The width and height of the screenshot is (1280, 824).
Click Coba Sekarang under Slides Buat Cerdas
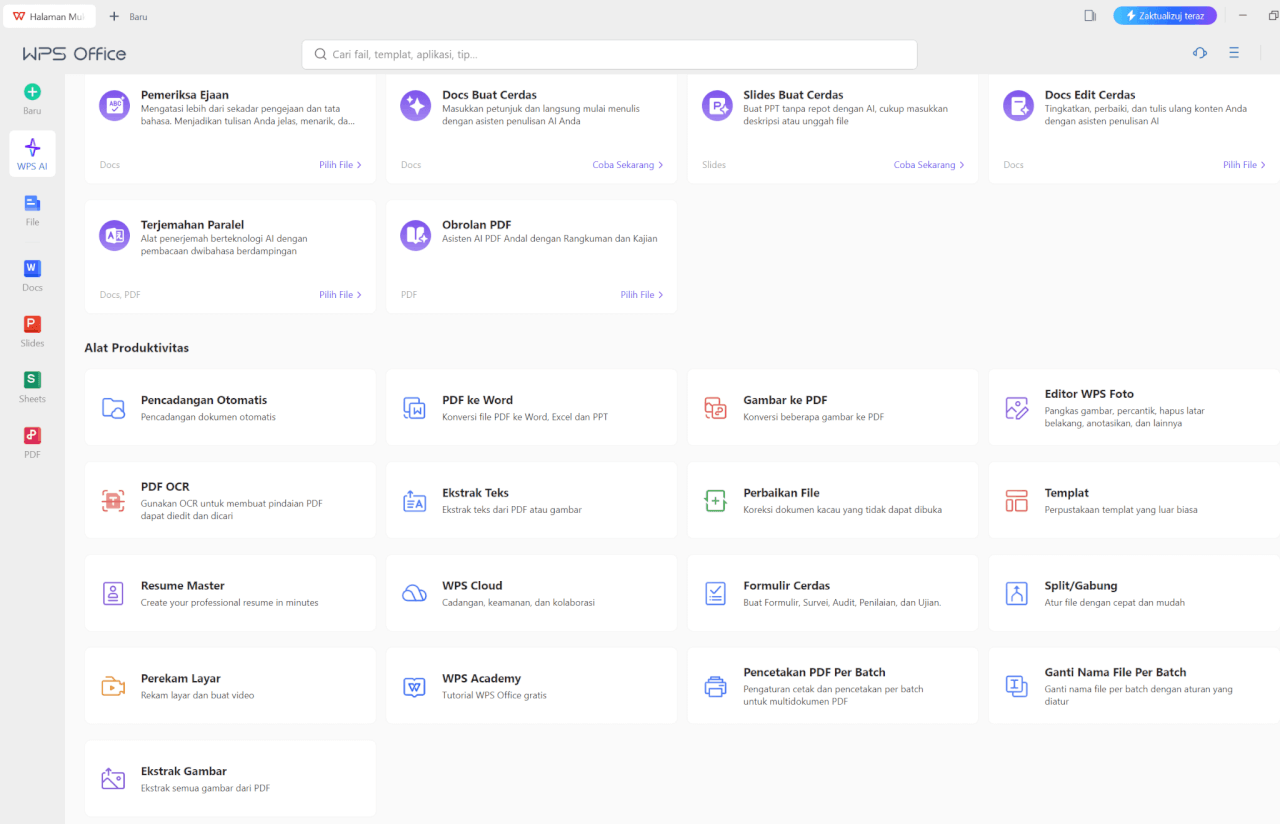pyautogui.click(x=929, y=165)
